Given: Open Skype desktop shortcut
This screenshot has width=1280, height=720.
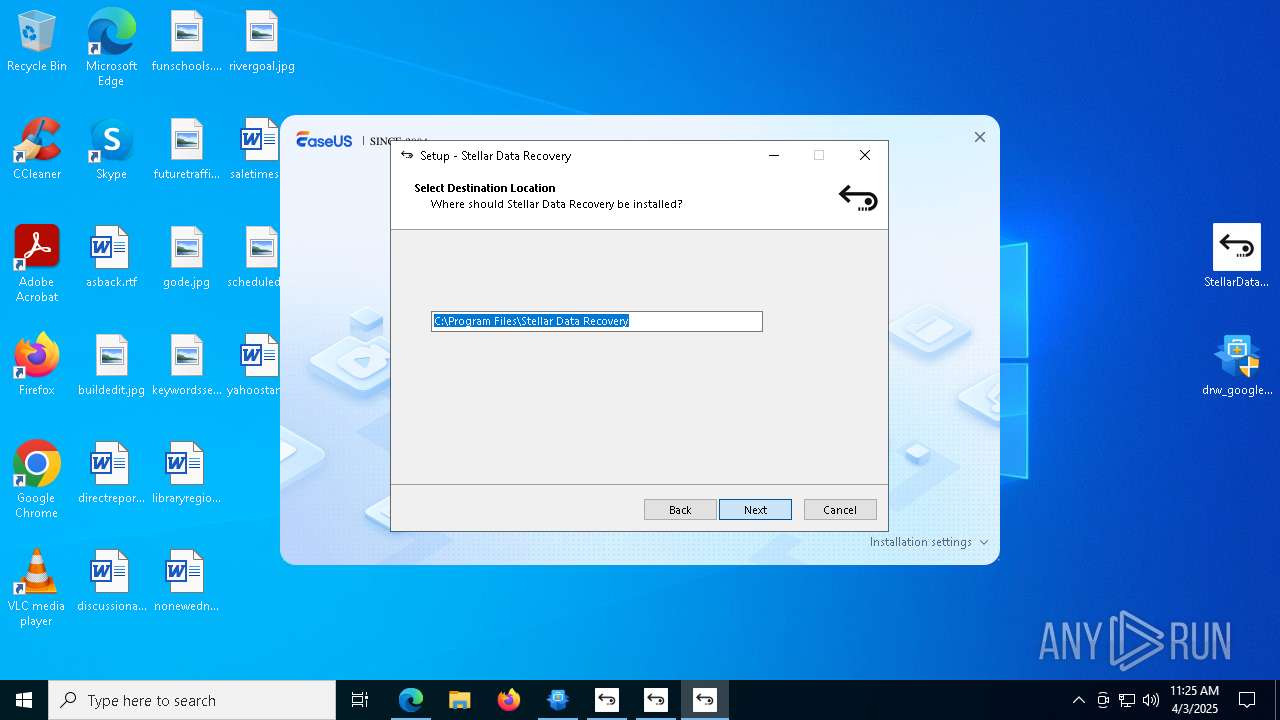Looking at the screenshot, I should 111,150.
